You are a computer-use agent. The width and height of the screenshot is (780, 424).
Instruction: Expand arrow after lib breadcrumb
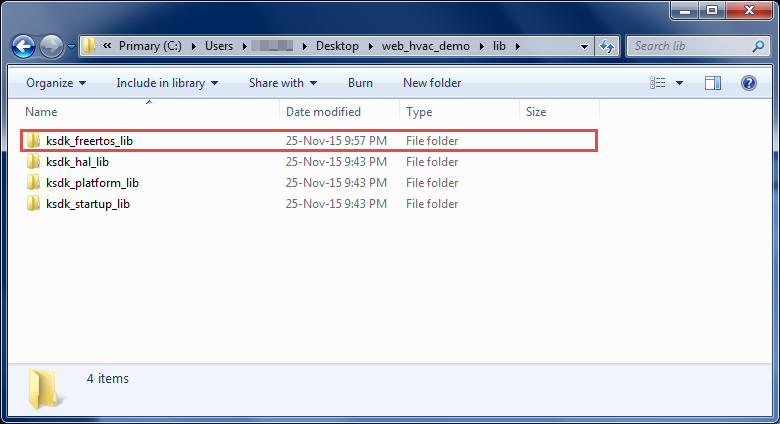(518, 46)
